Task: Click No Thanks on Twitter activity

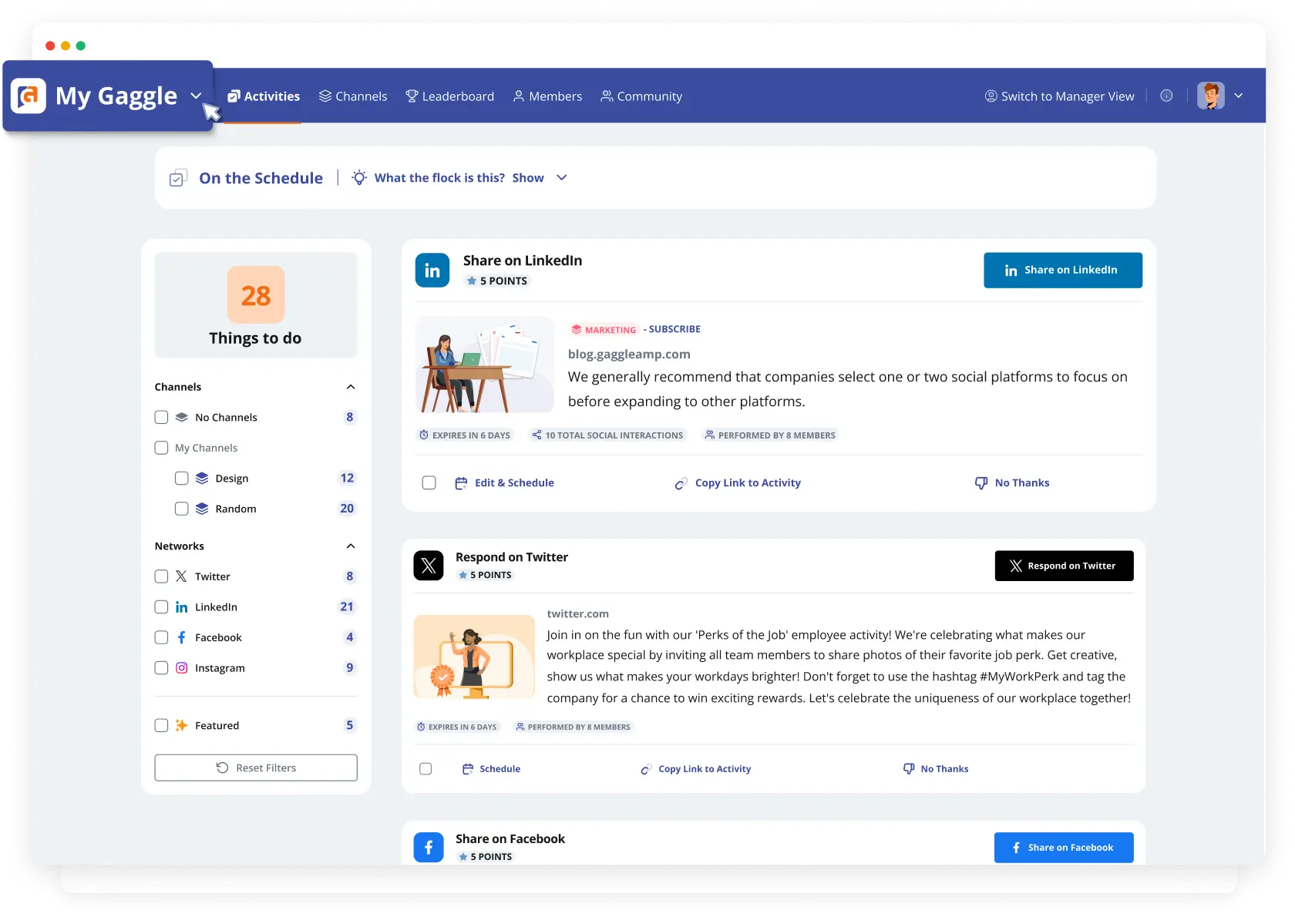Action: 936,769
